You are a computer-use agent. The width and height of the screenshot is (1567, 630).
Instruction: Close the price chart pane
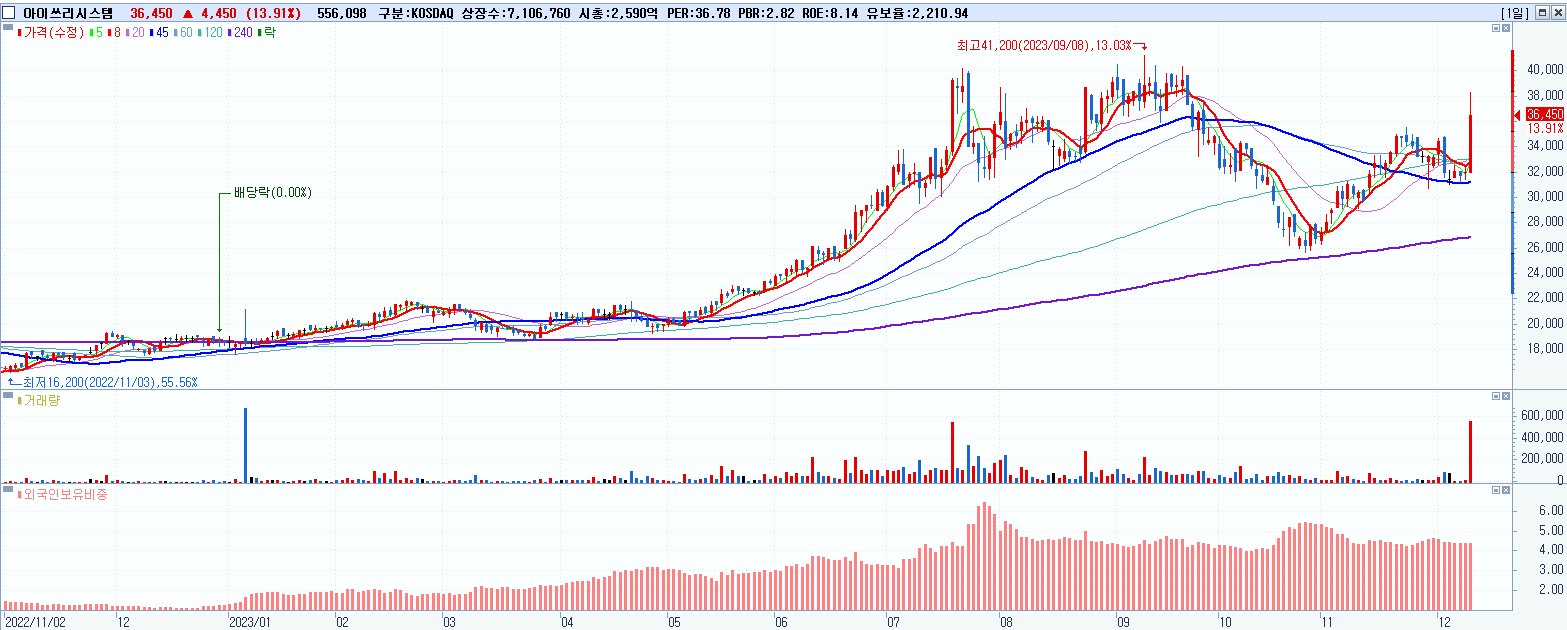[x=1507, y=29]
